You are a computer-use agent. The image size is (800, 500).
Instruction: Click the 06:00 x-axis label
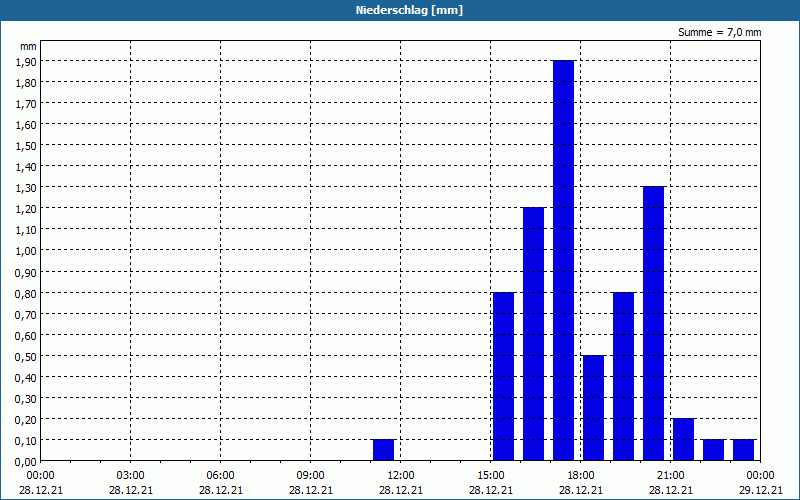(220, 476)
